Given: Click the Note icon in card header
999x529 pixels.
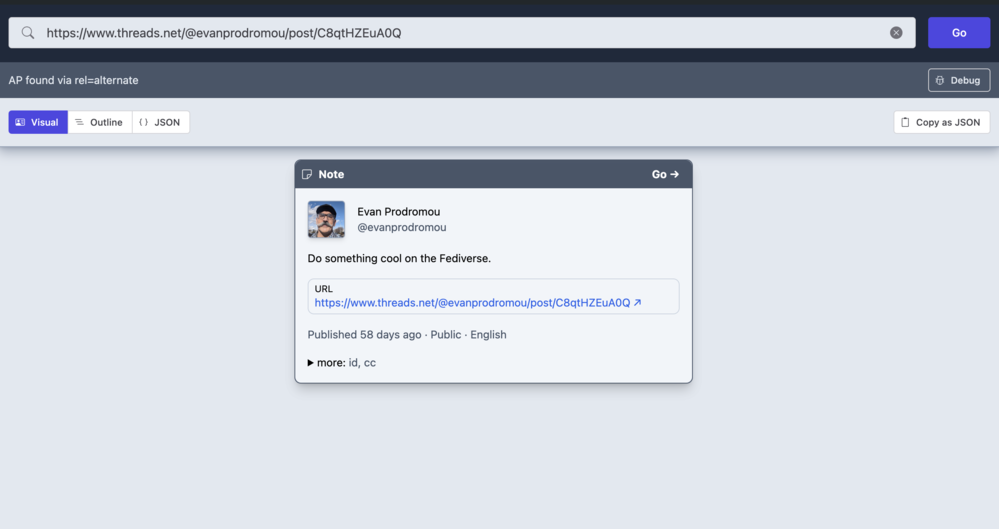Looking at the screenshot, I should point(307,174).
